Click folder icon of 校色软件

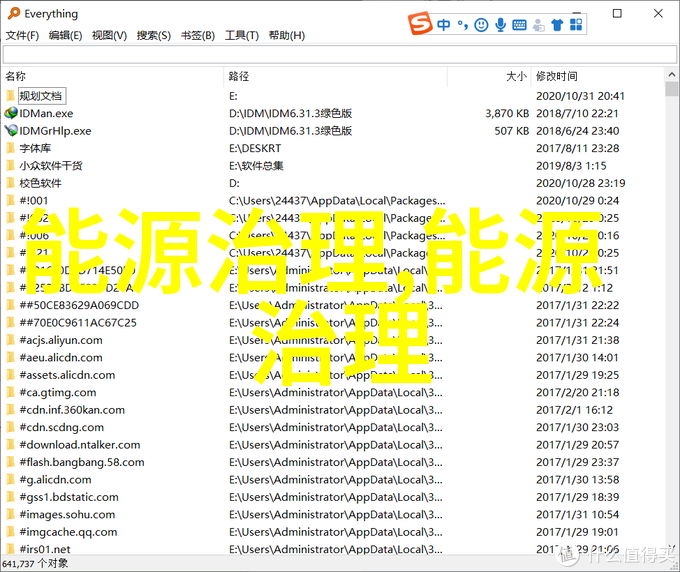[10, 183]
